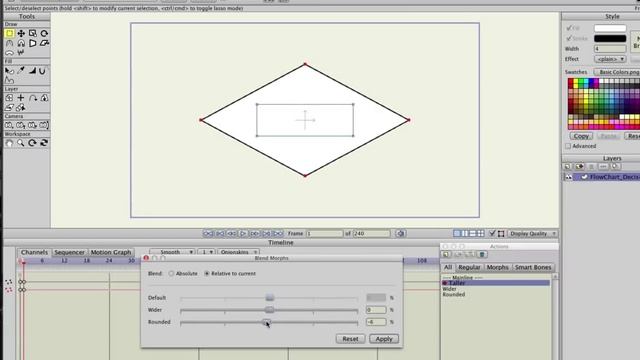
Task: Switch to the Channels tab
Action: coord(34,252)
